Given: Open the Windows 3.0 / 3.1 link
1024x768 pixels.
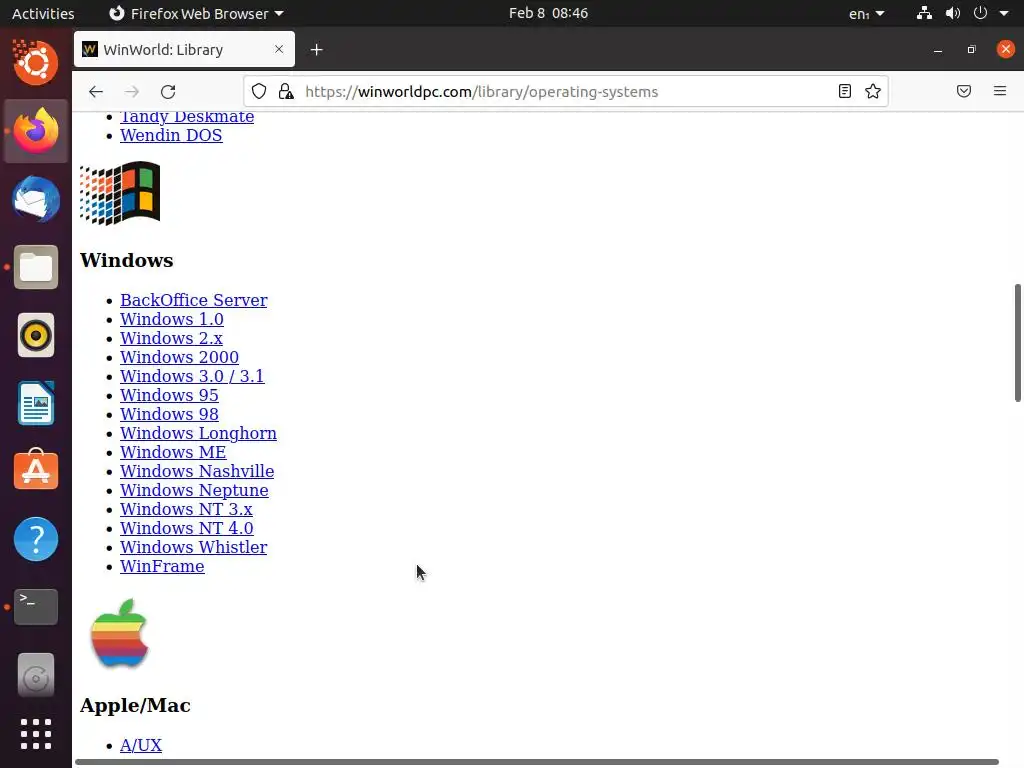Looking at the screenshot, I should 192,376.
